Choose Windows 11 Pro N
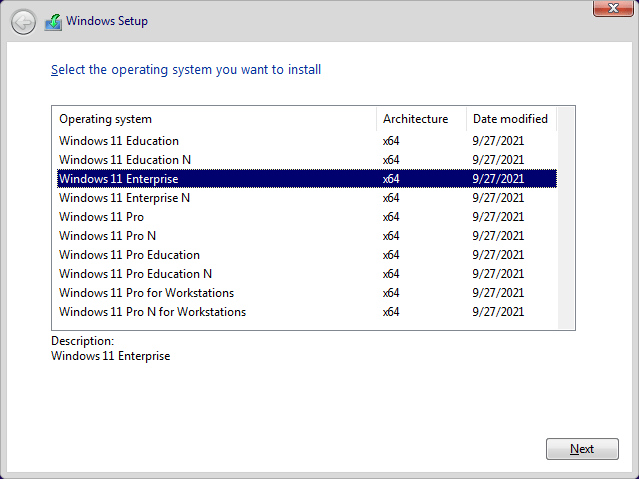Screen dimensions: 639x479 [306, 236]
